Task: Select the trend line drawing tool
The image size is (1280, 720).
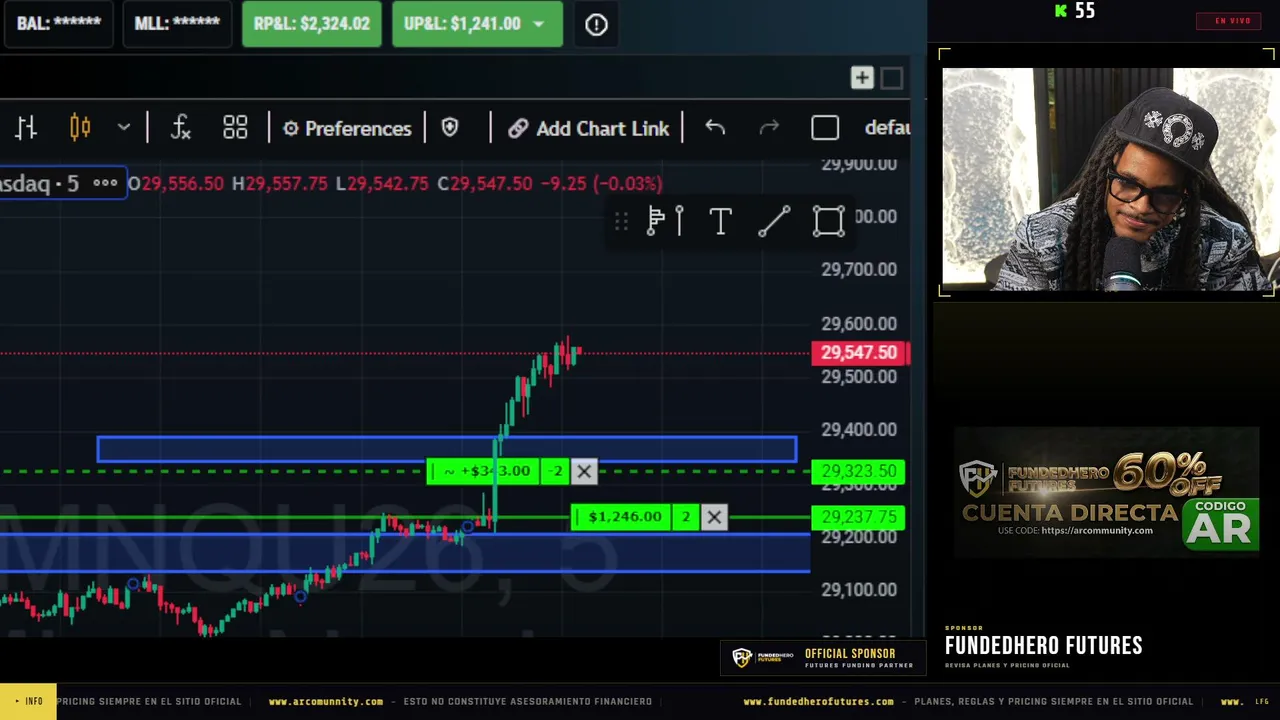Action: [774, 221]
